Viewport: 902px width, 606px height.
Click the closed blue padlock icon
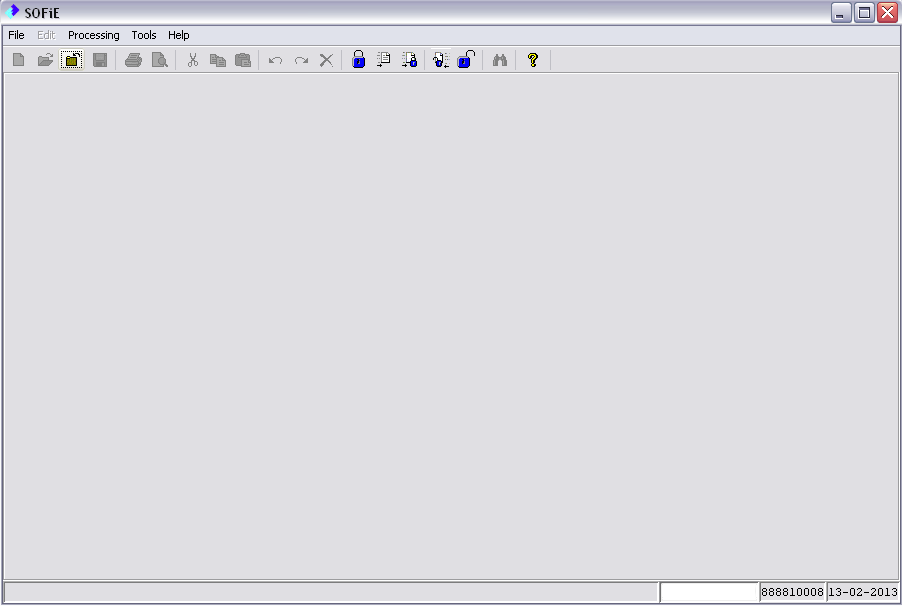click(358, 60)
